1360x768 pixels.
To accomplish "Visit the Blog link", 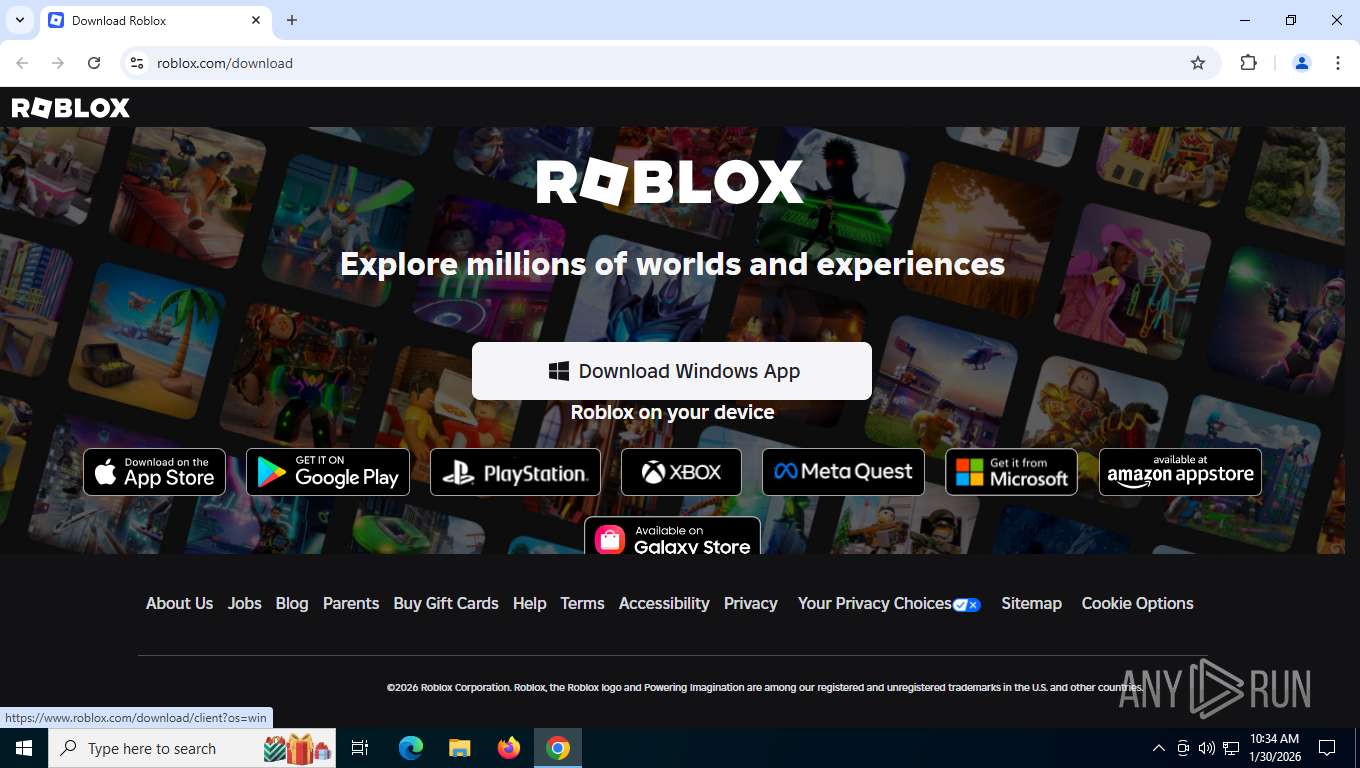I will (292, 603).
